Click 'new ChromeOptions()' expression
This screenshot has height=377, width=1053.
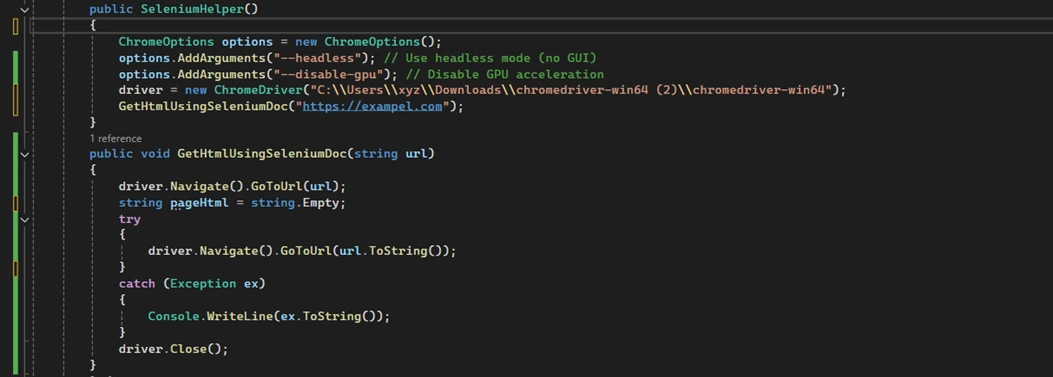pyautogui.click(x=365, y=42)
